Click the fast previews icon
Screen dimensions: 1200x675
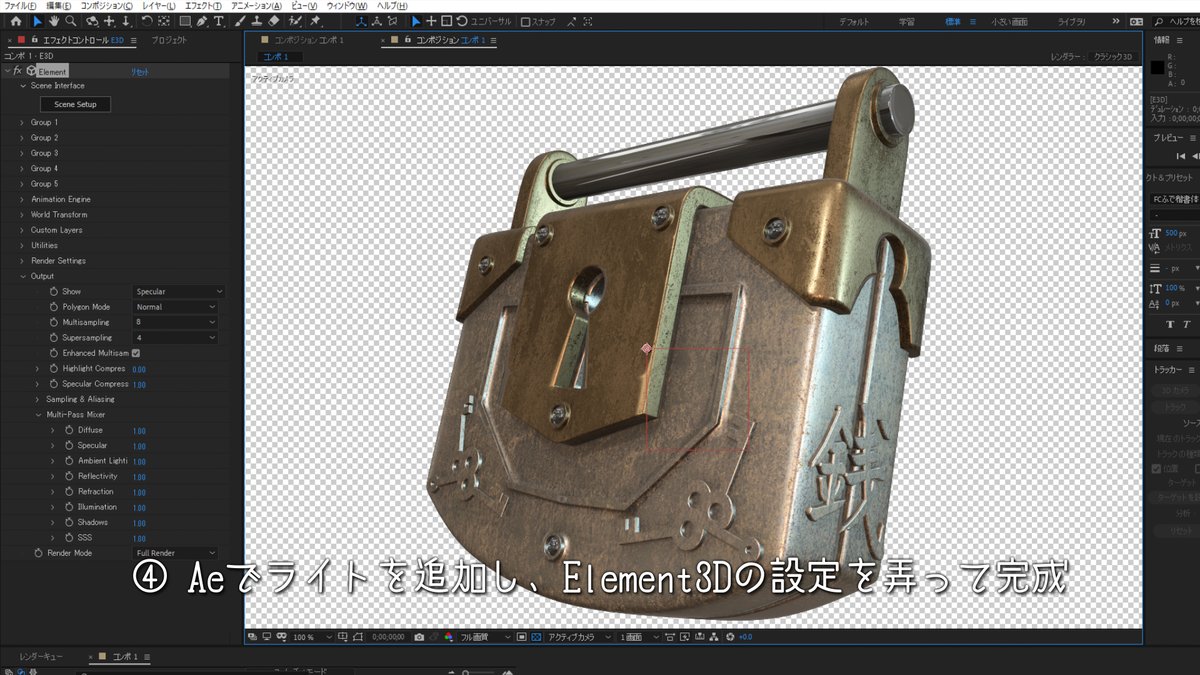pos(685,637)
